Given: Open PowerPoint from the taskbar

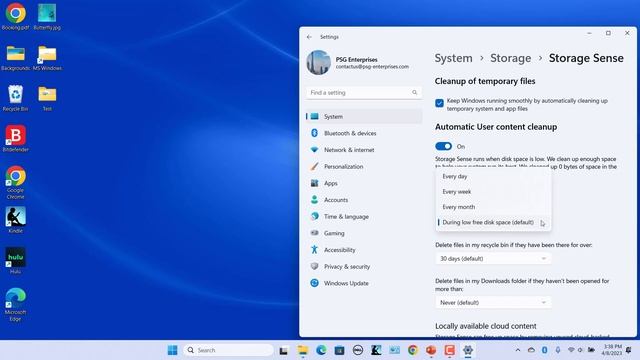Looking at the screenshot, I should click(431, 350).
